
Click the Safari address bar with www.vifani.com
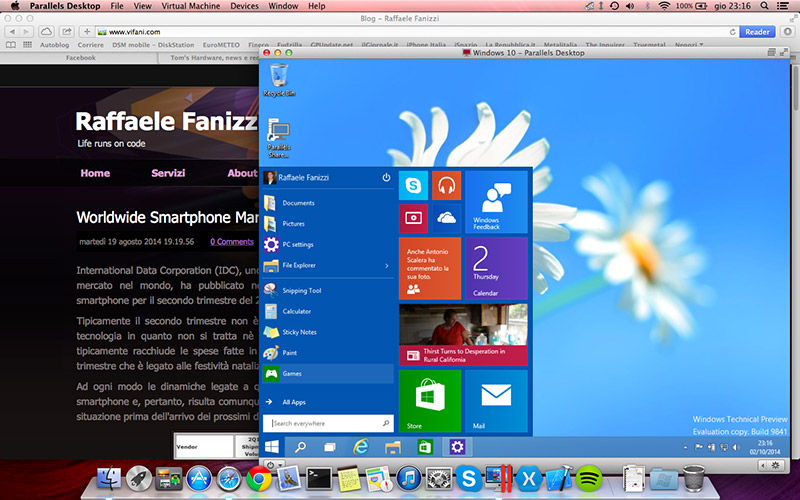tap(416, 32)
